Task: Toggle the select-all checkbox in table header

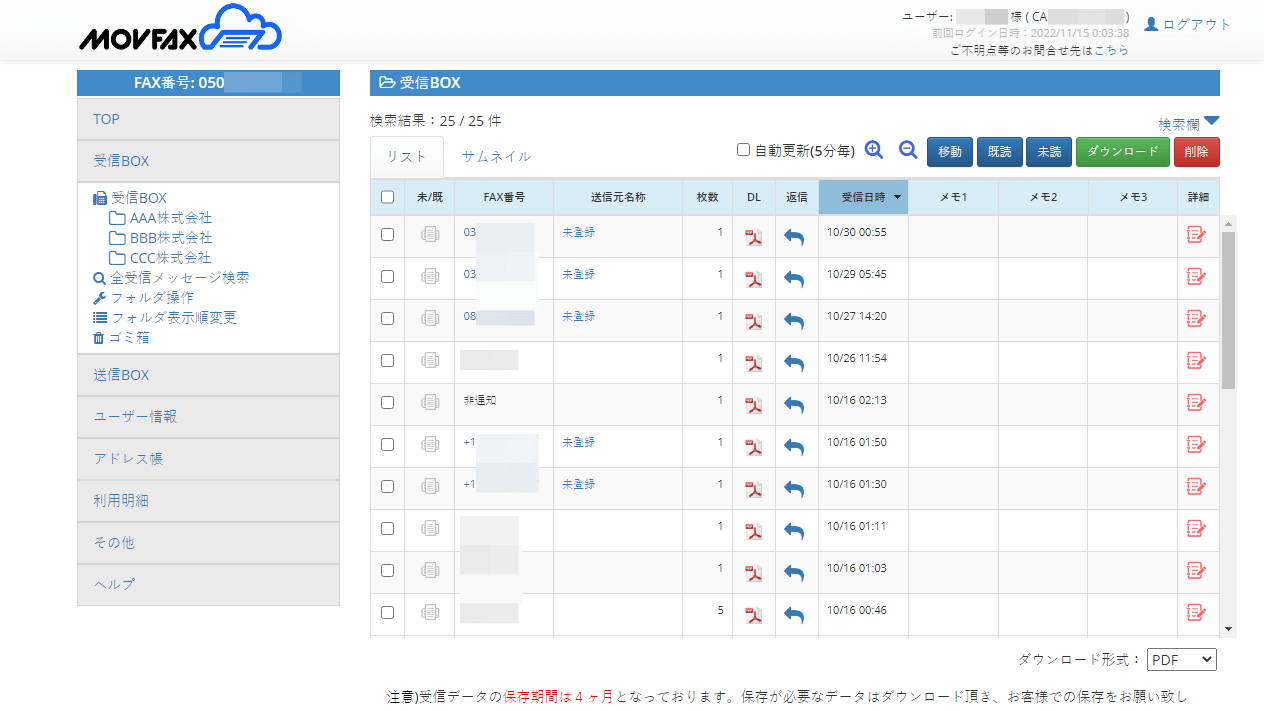Action: click(387, 198)
